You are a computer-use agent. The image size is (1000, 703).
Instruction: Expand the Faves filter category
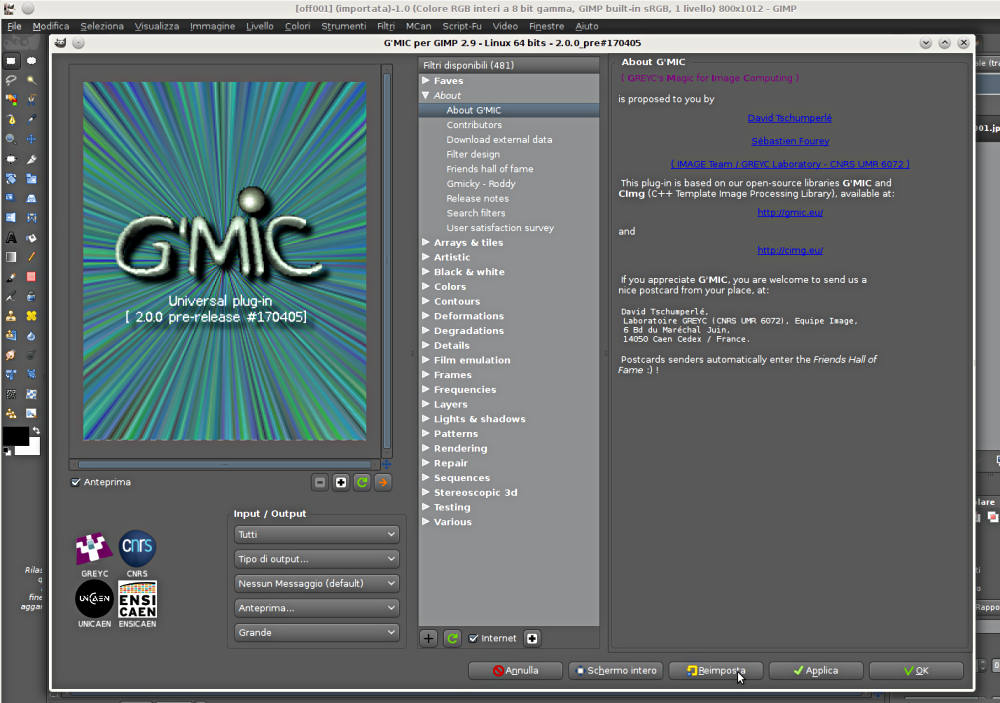click(x=425, y=80)
